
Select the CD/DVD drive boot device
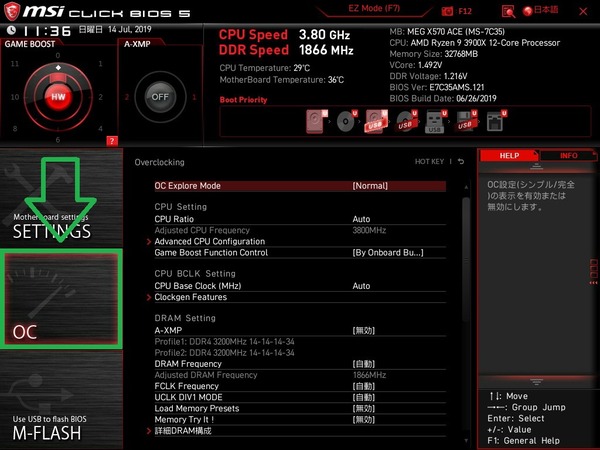click(347, 121)
